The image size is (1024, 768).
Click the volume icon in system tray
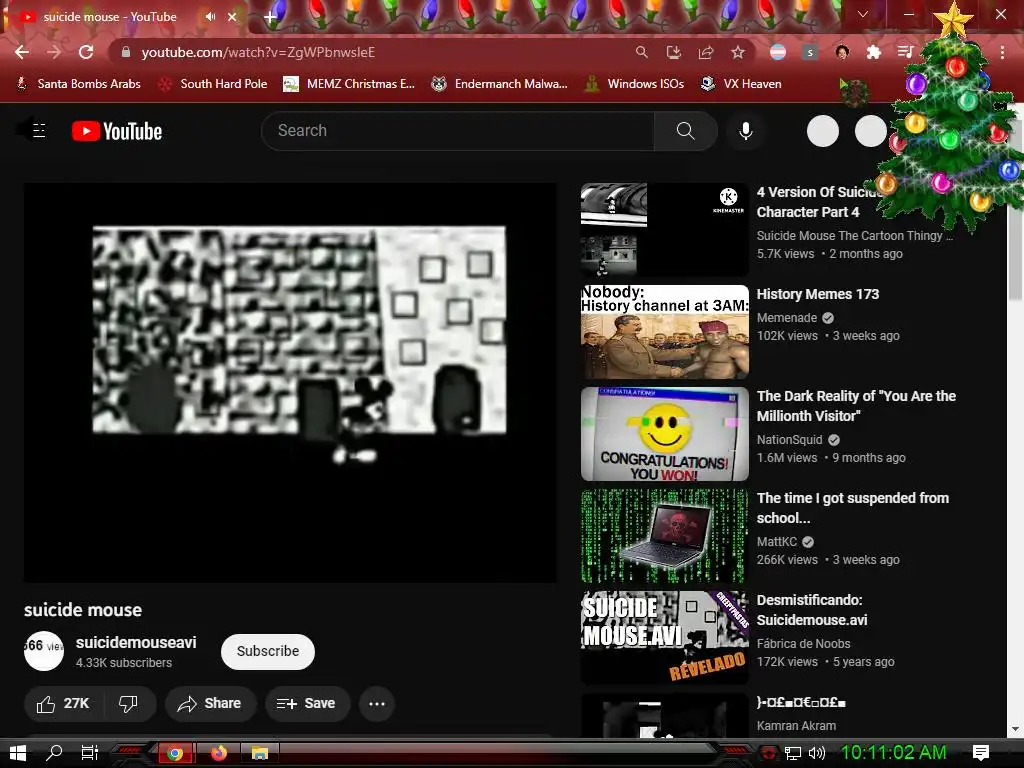tap(816, 753)
